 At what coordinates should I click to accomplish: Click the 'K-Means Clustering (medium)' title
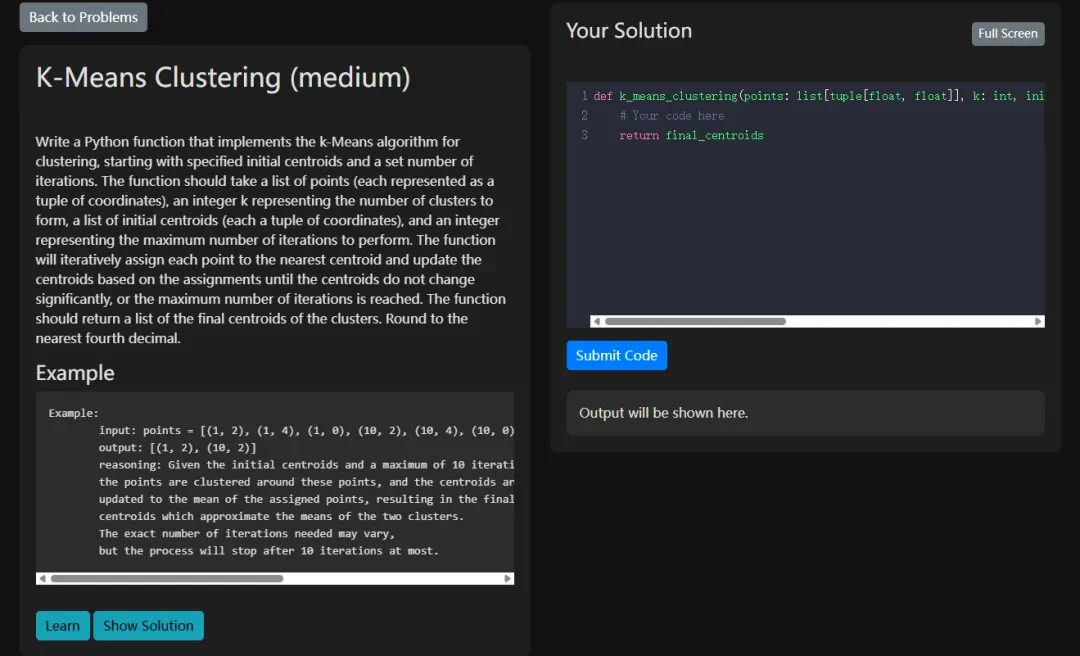223,78
